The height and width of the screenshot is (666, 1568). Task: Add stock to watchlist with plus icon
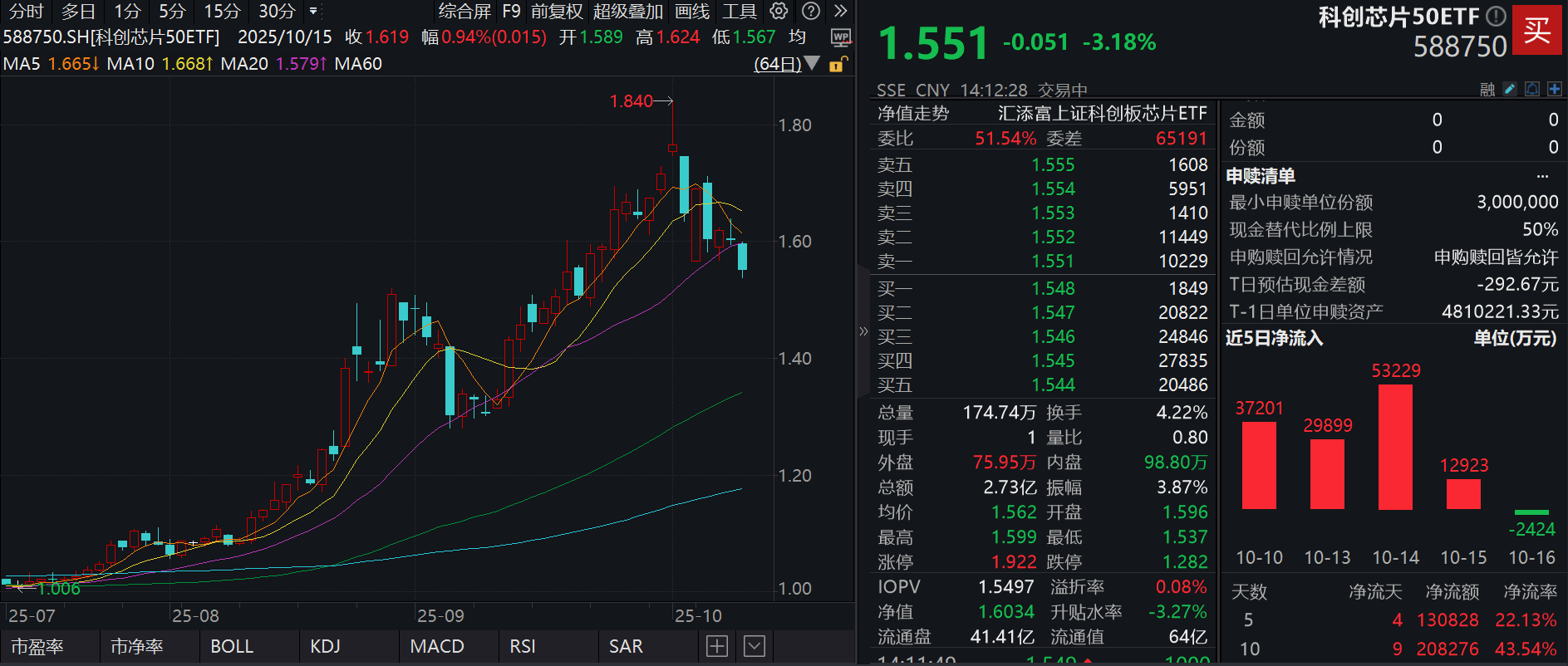click(x=1555, y=89)
